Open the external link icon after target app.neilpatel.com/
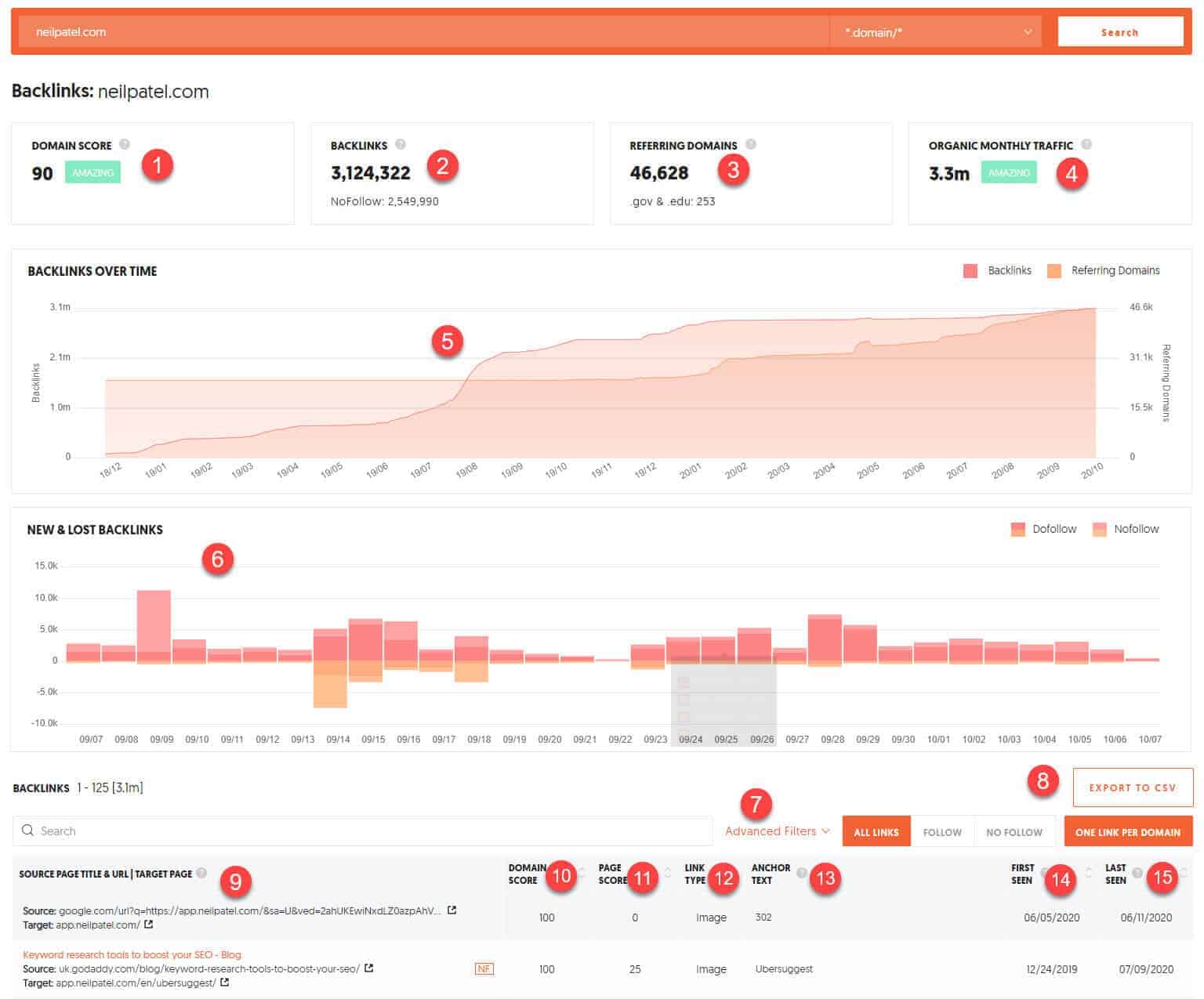 [149, 925]
